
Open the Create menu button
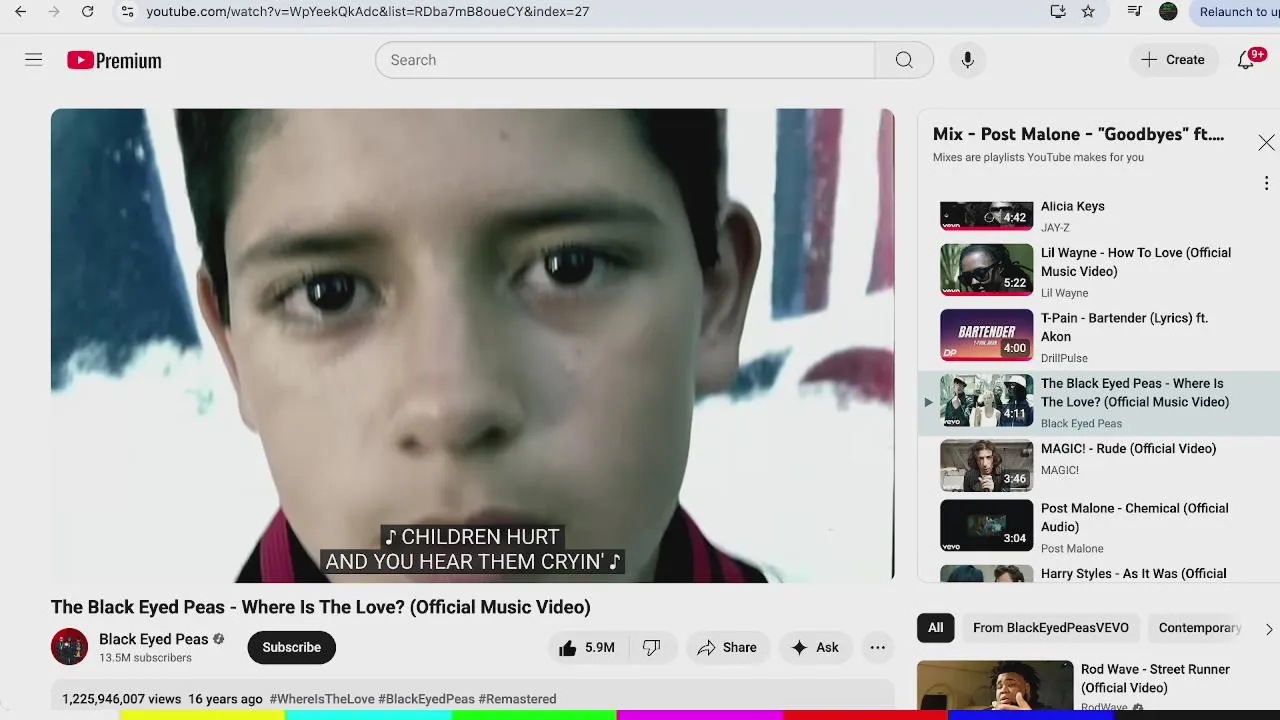[1173, 60]
